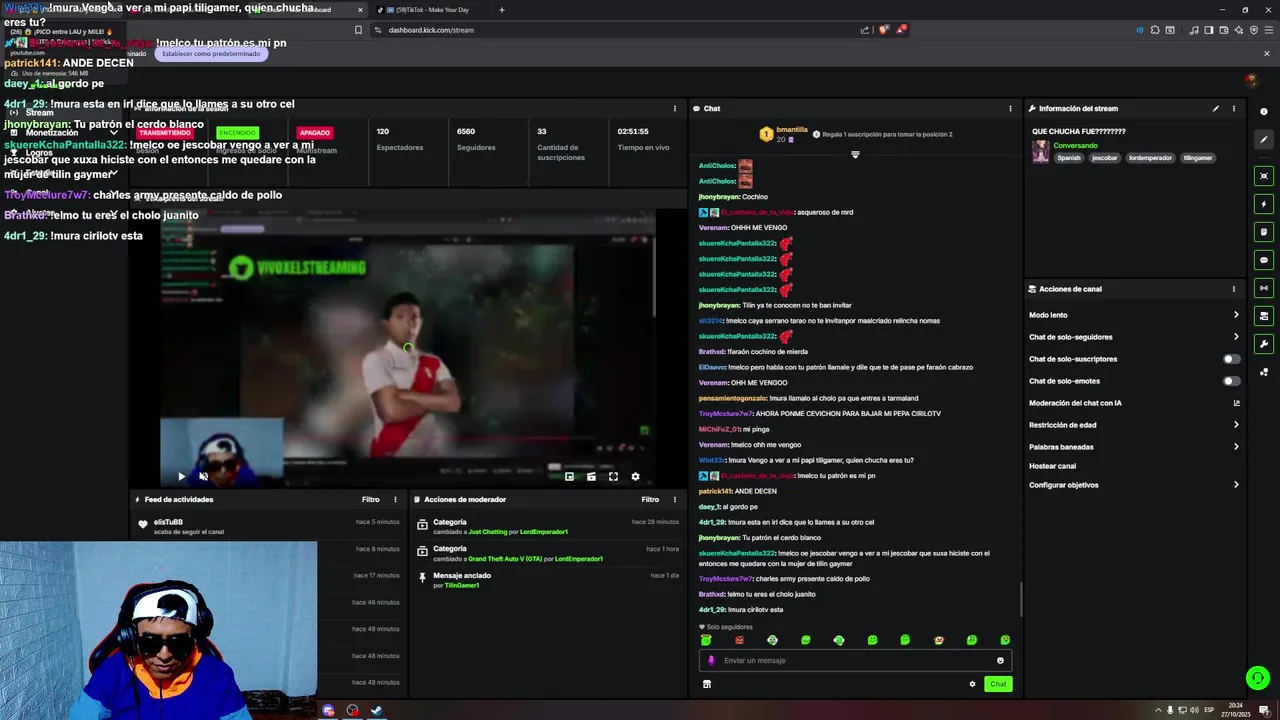Screen dimensions: 1280x720
Task: Click the ESP language indicator in system tray
Action: point(1208,710)
